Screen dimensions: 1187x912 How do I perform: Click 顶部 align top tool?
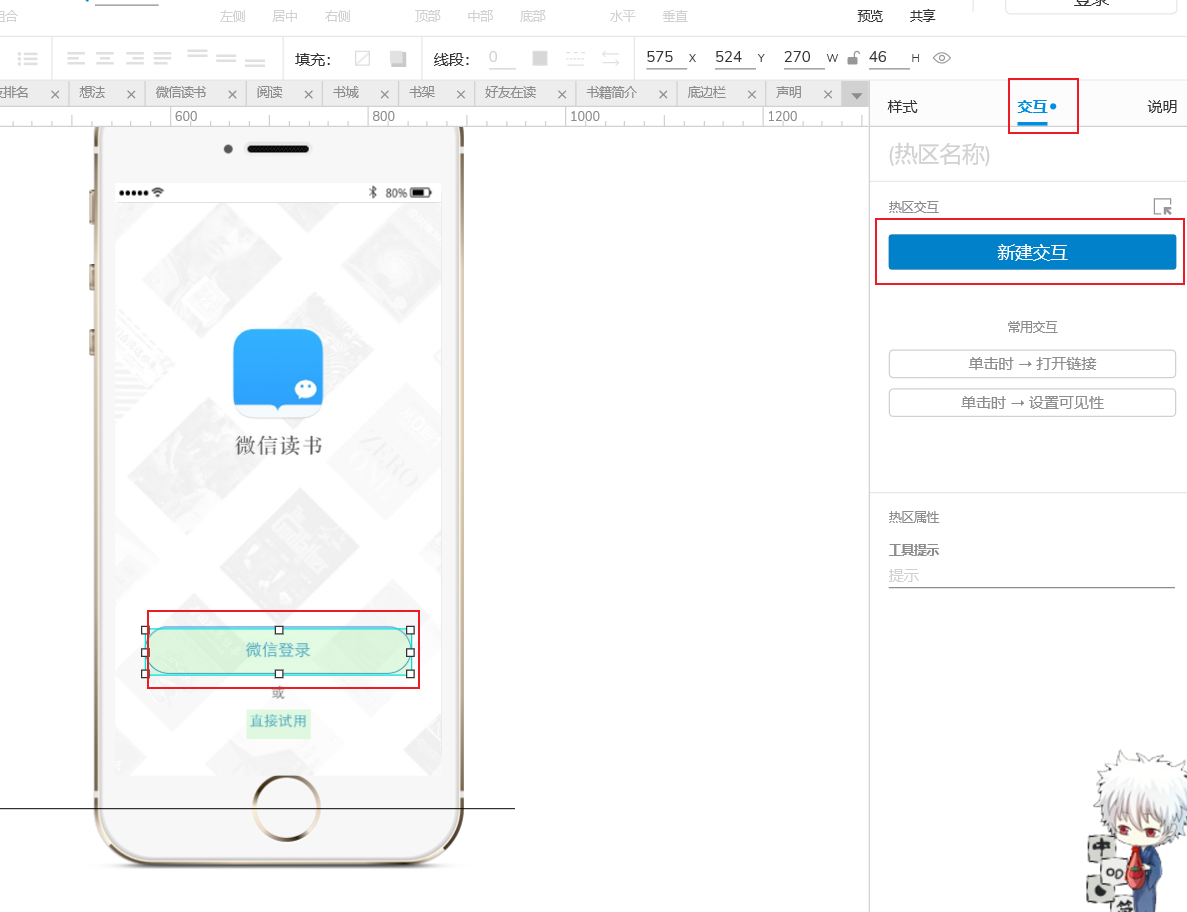428,16
